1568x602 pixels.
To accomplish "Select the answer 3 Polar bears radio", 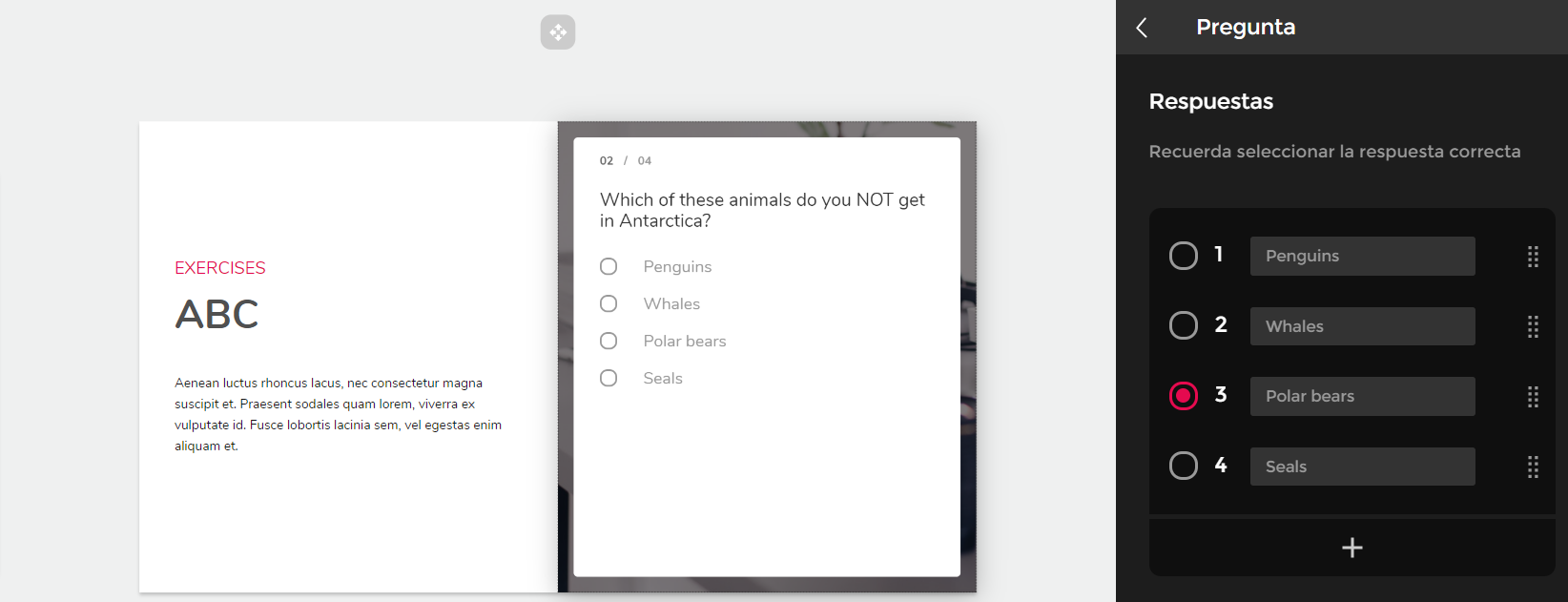I will pyautogui.click(x=1184, y=396).
